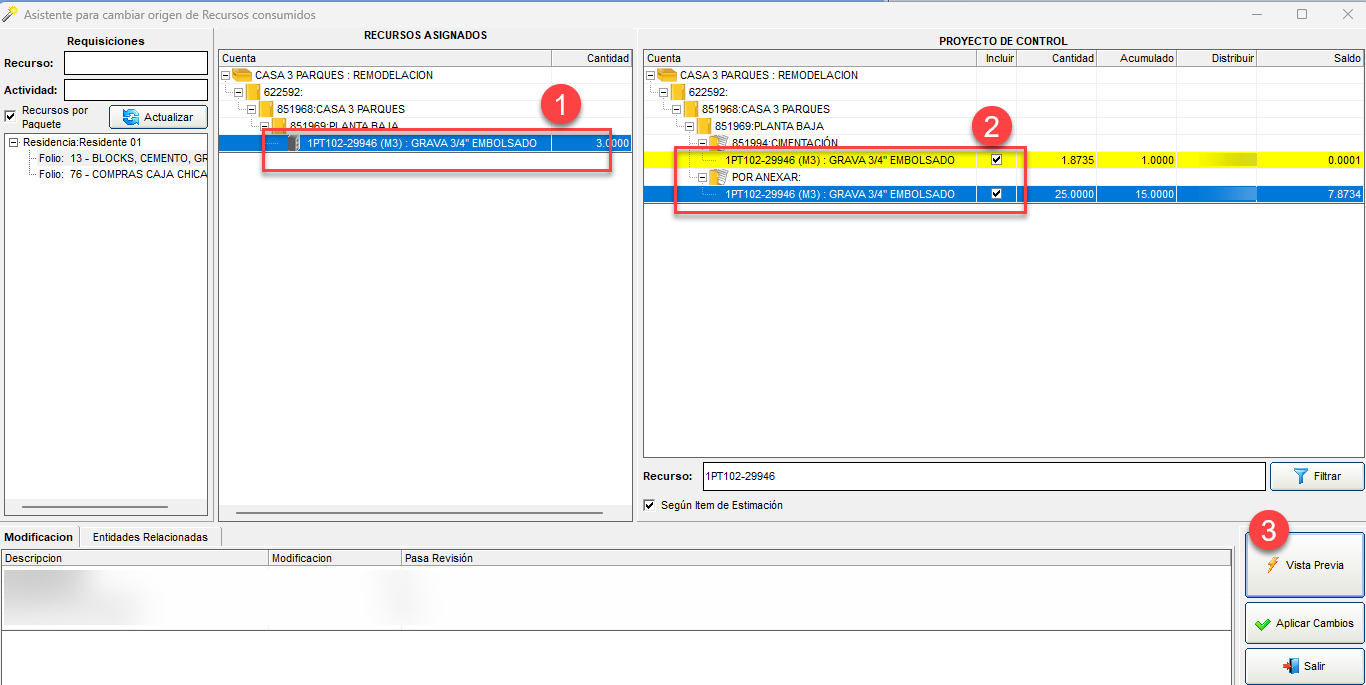Click the Actividad input field
The width and height of the screenshot is (1366, 685).
135,90
